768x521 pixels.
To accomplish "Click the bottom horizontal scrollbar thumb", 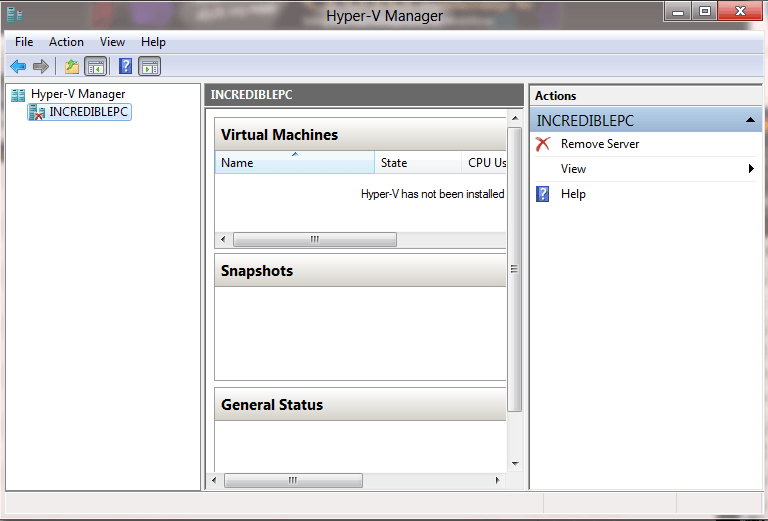I will 293,480.
